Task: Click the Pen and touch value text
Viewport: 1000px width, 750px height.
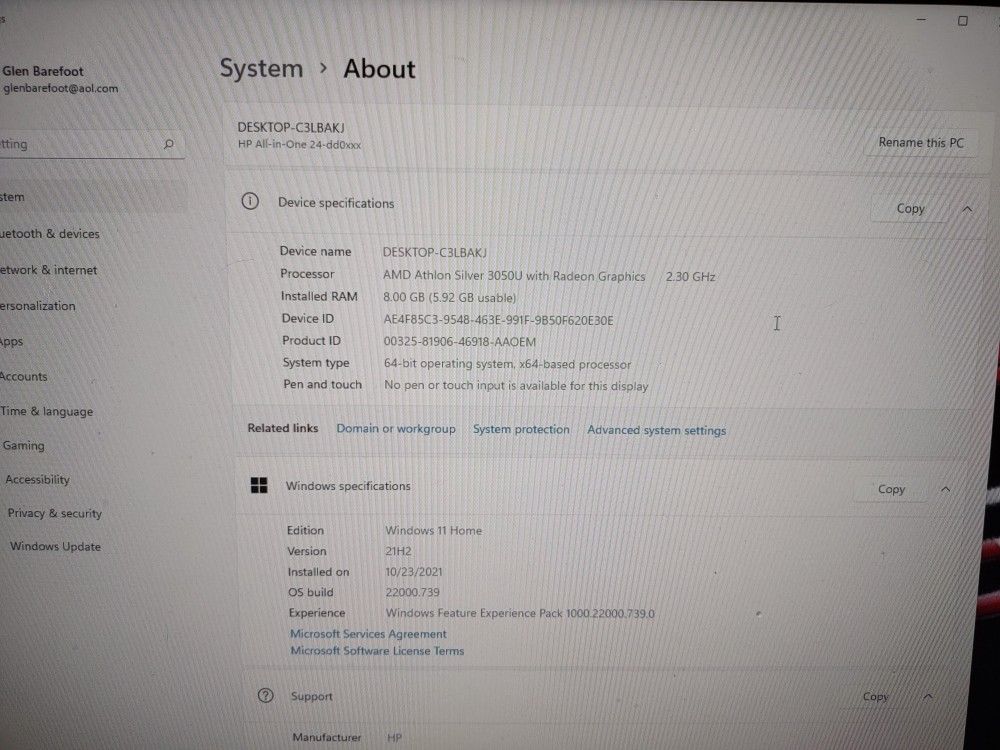Action: click(516, 385)
